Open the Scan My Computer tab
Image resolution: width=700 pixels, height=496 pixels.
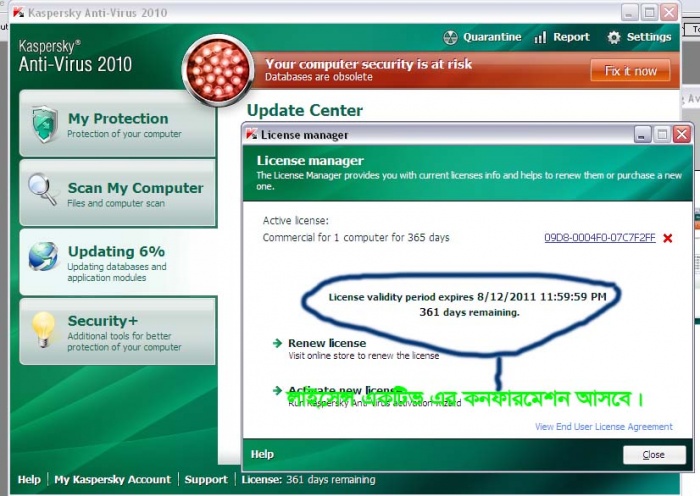click(x=117, y=193)
